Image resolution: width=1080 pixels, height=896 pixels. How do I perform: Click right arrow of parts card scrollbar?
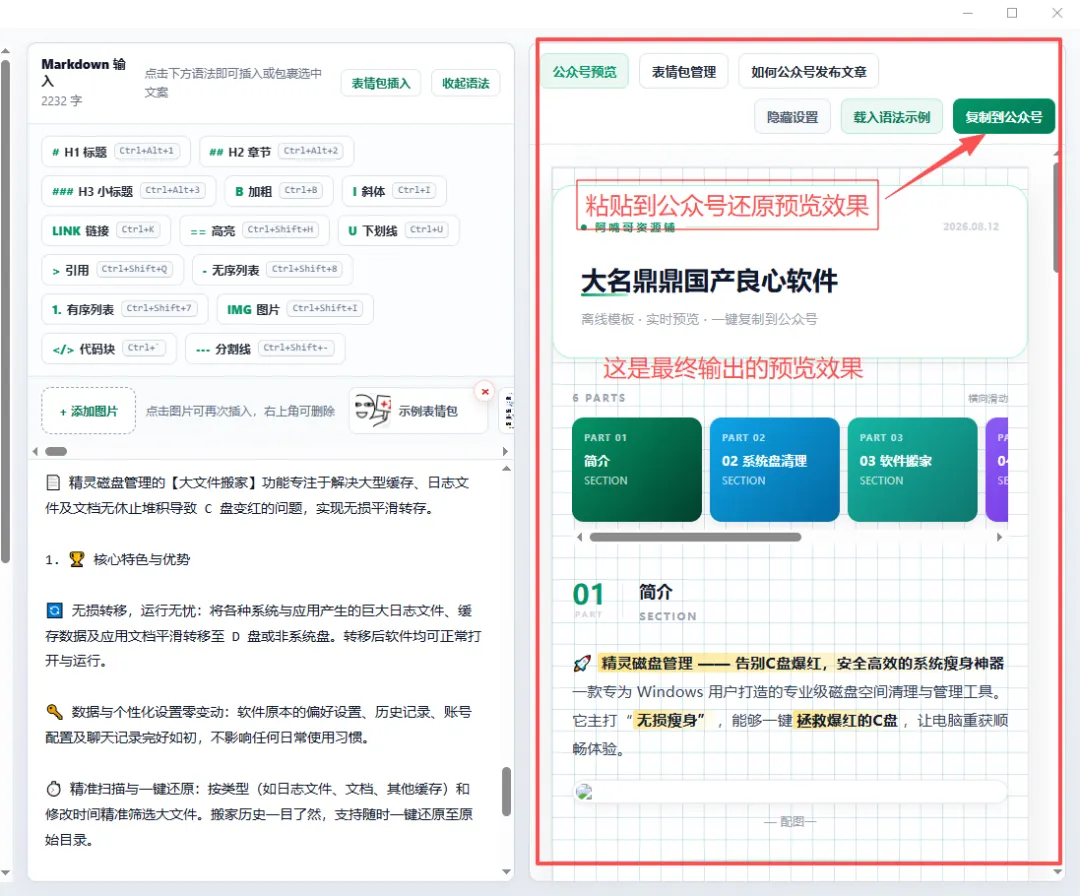[999, 537]
